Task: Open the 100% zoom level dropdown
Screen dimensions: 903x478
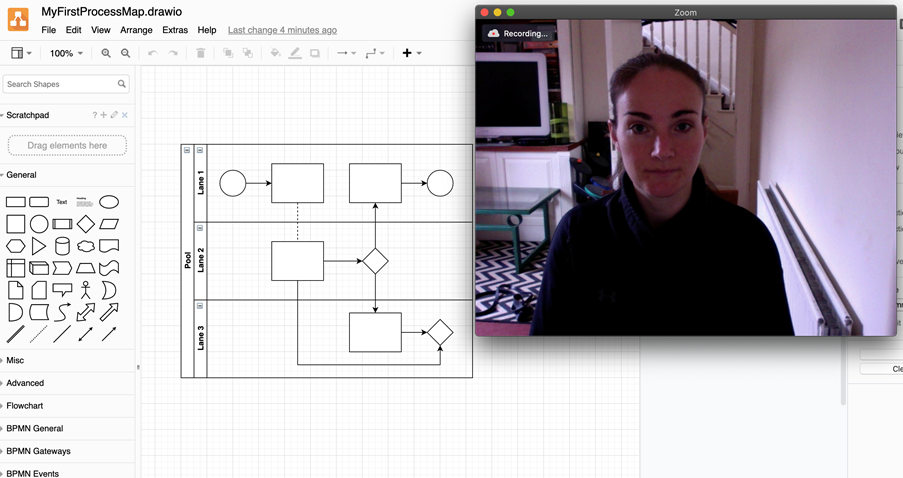Action: (x=67, y=53)
